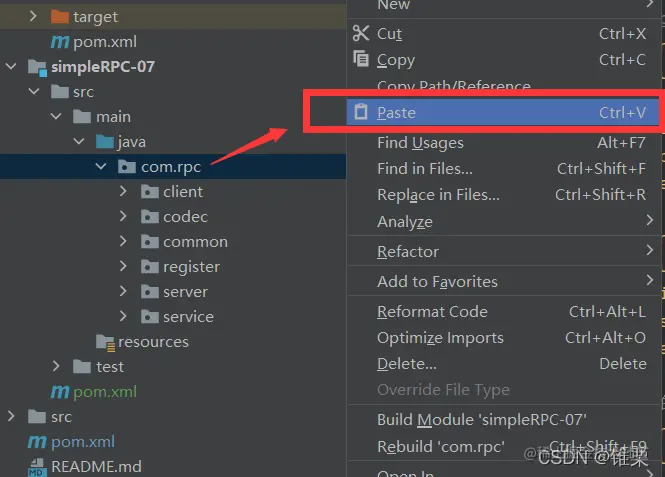This screenshot has height=477, width=665.
Task: Open Find in Files...
Action: (x=503, y=169)
